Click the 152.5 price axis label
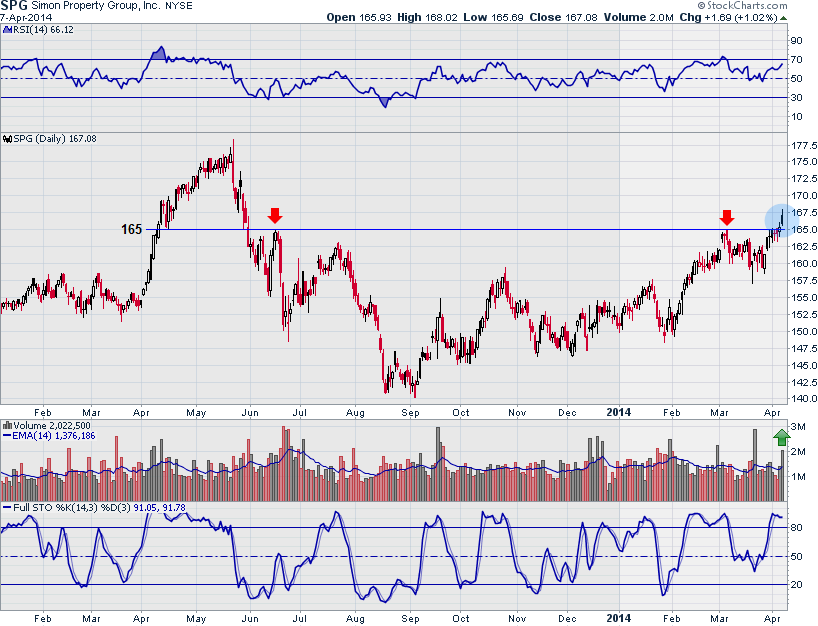 (804, 314)
